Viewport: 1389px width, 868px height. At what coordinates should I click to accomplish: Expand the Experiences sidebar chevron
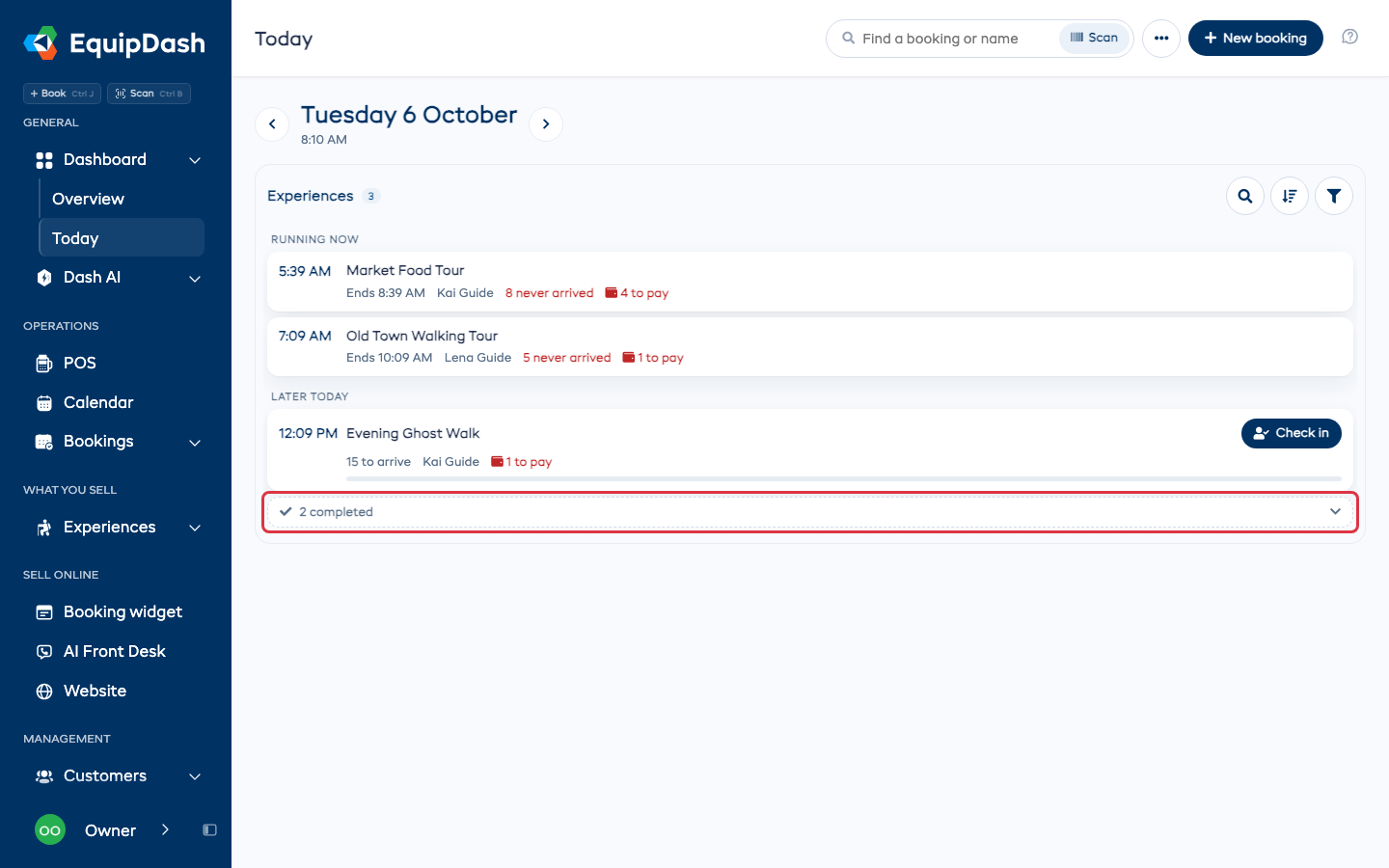pos(195,528)
